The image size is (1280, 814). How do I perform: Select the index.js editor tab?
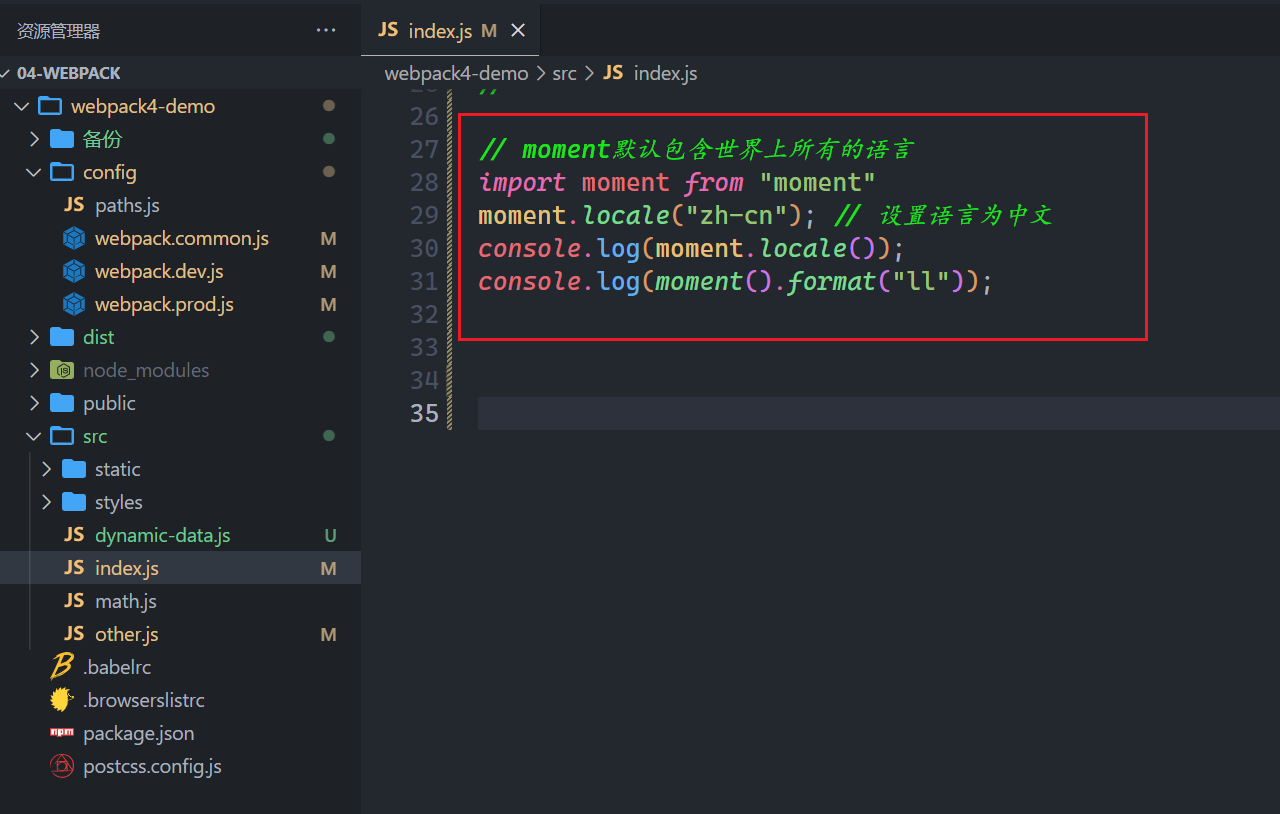point(450,31)
